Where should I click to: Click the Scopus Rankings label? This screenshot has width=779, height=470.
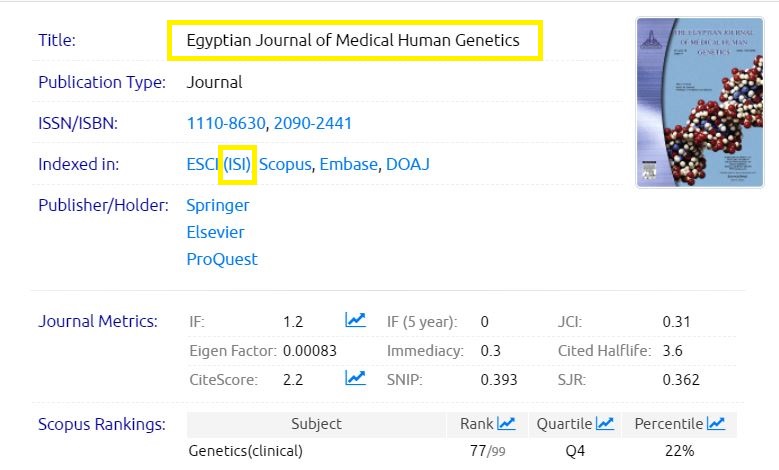pyautogui.click(x=101, y=424)
